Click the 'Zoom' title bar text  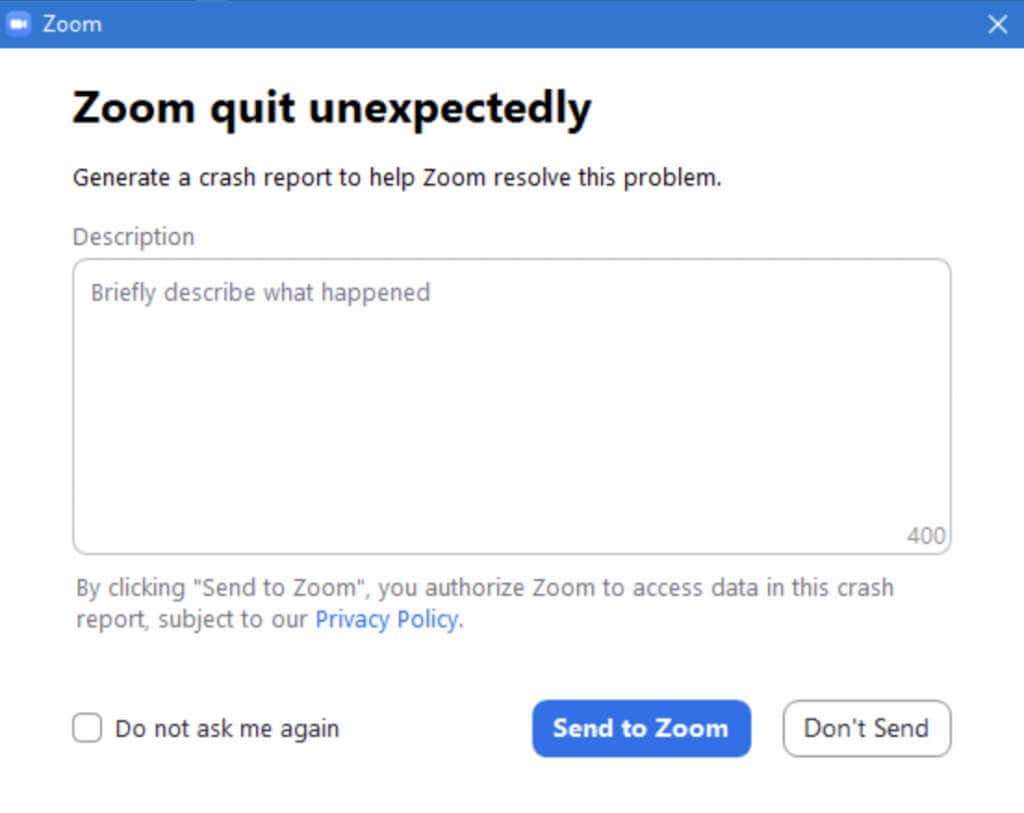72,24
